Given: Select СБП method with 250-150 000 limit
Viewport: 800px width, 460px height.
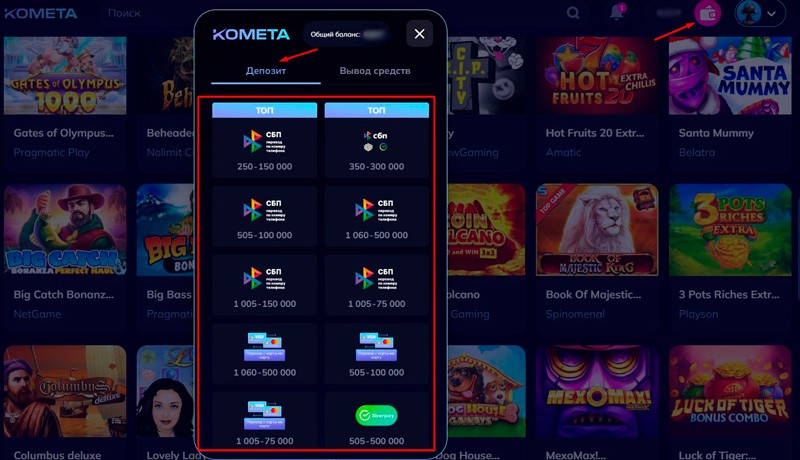Looking at the screenshot, I should [x=264, y=140].
